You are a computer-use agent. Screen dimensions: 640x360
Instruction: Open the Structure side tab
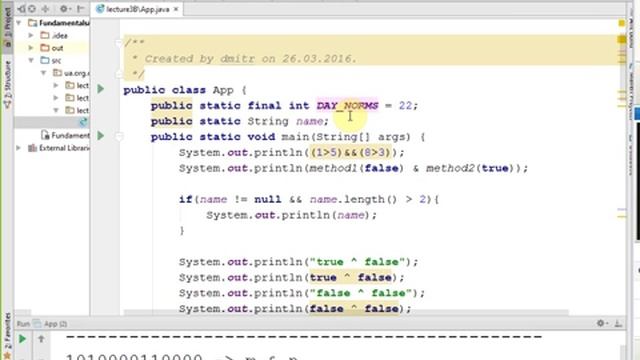click(7, 84)
